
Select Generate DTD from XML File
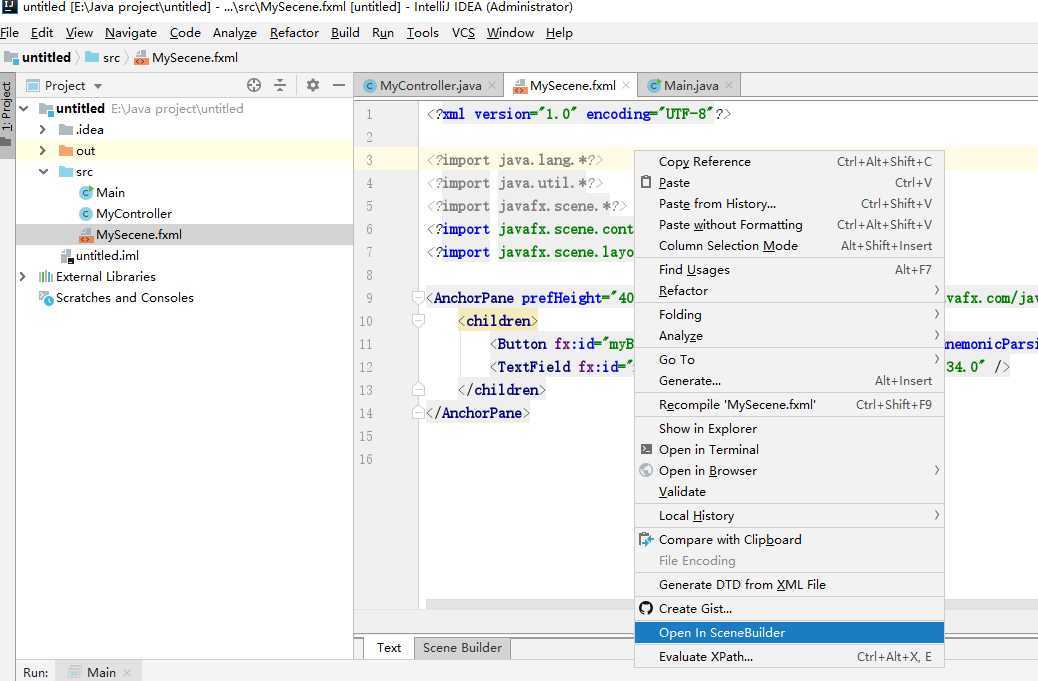789,584
